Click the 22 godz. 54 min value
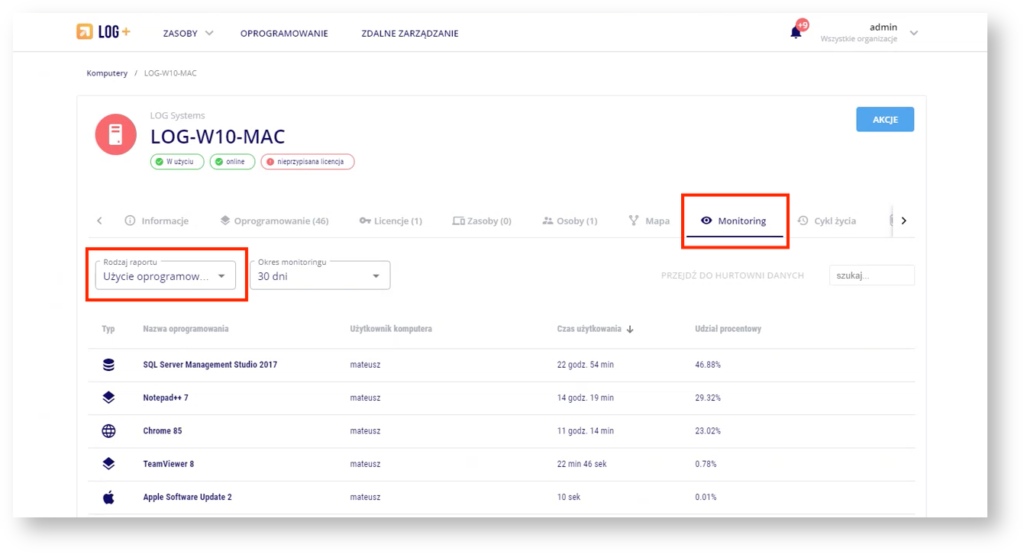The width and height of the screenshot is (1024, 554). [585, 365]
